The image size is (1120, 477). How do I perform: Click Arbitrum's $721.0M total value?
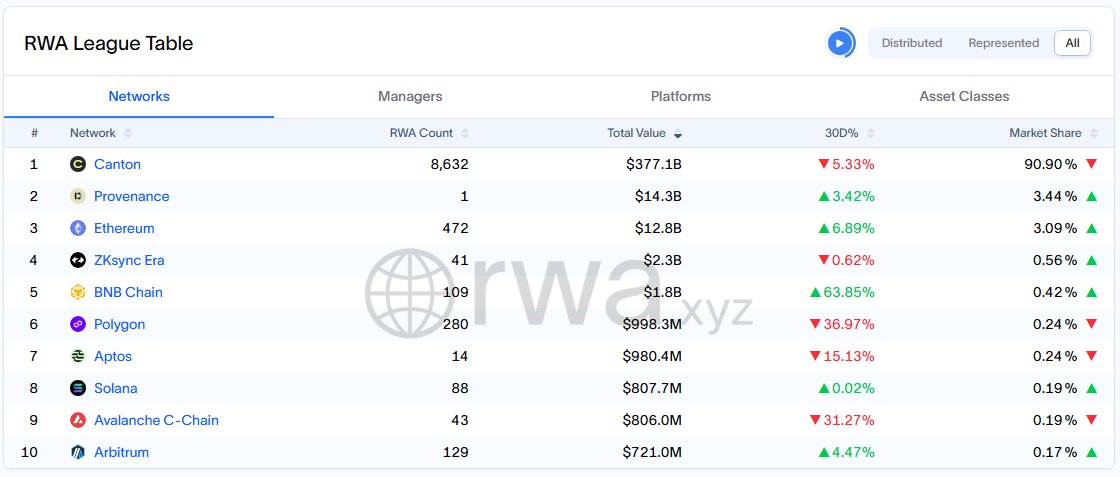[652, 452]
